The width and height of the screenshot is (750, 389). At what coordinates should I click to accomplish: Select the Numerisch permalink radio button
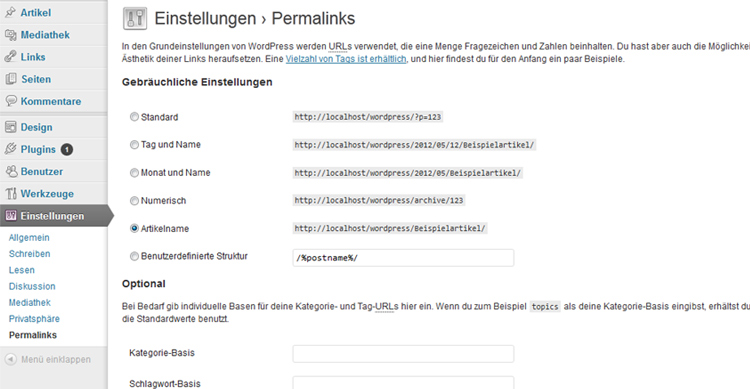click(134, 200)
